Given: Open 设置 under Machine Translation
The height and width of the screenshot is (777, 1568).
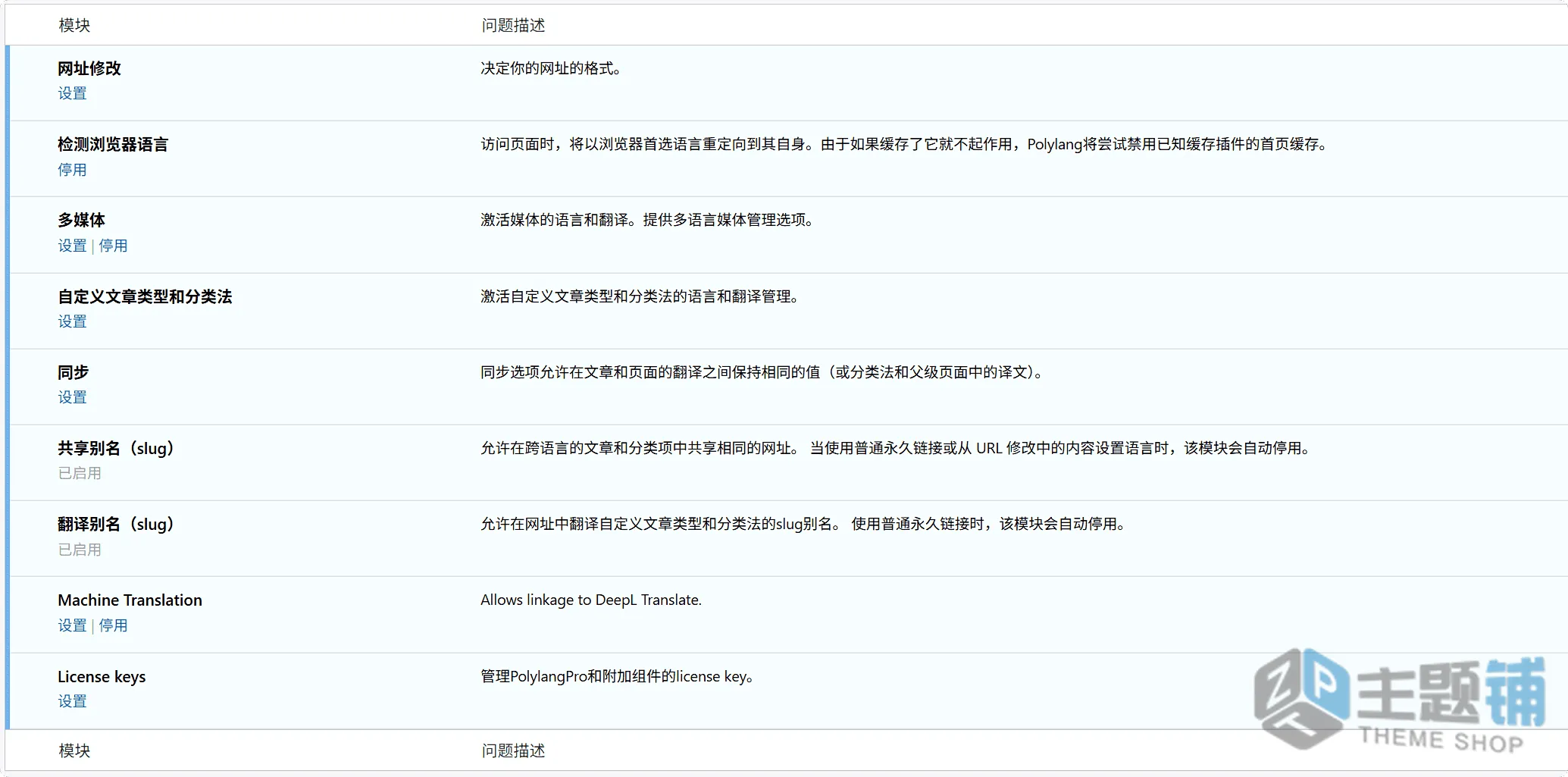Looking at the screenshot, I should 72,625.
